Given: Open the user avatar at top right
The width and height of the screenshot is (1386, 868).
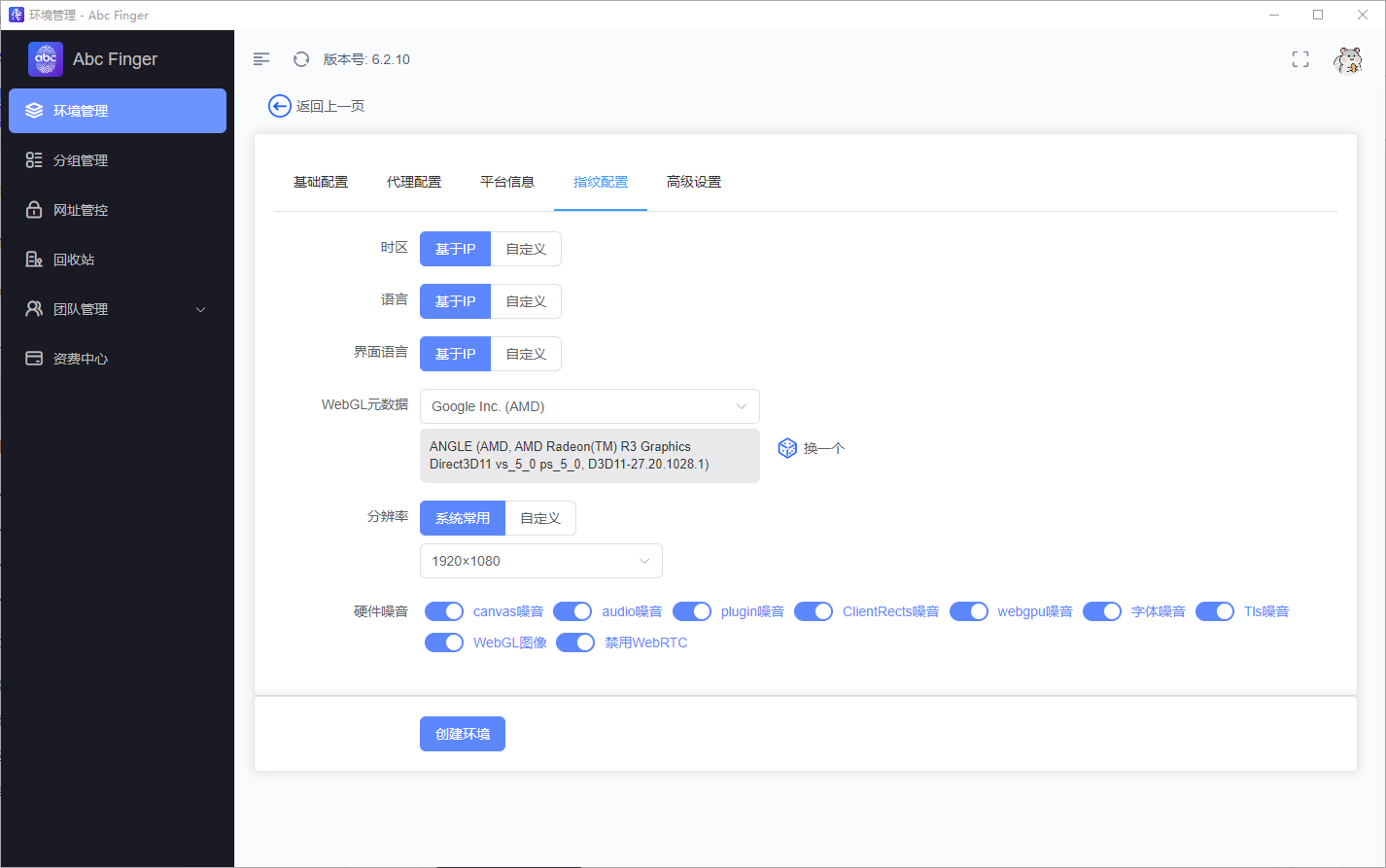Looking at the screenshot, I should point(1347,60).
